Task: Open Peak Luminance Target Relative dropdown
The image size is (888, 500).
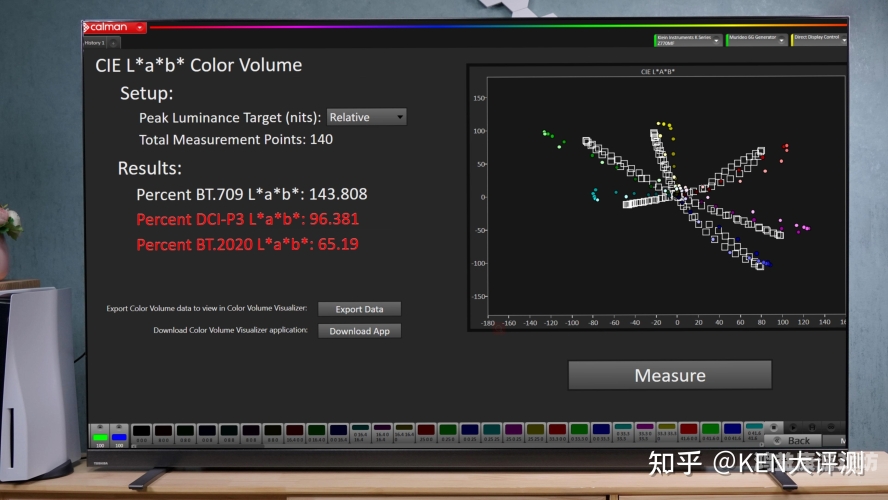Action: coord(366,117)
